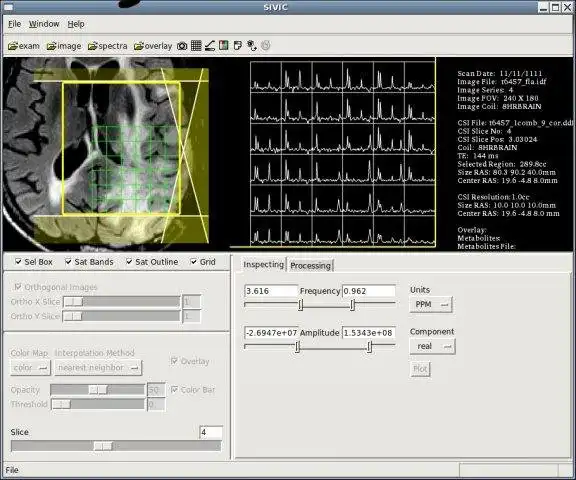Click the Opacity value field showing 50
The height and width of the screenshot is (480, 576).
pos(156,390)
